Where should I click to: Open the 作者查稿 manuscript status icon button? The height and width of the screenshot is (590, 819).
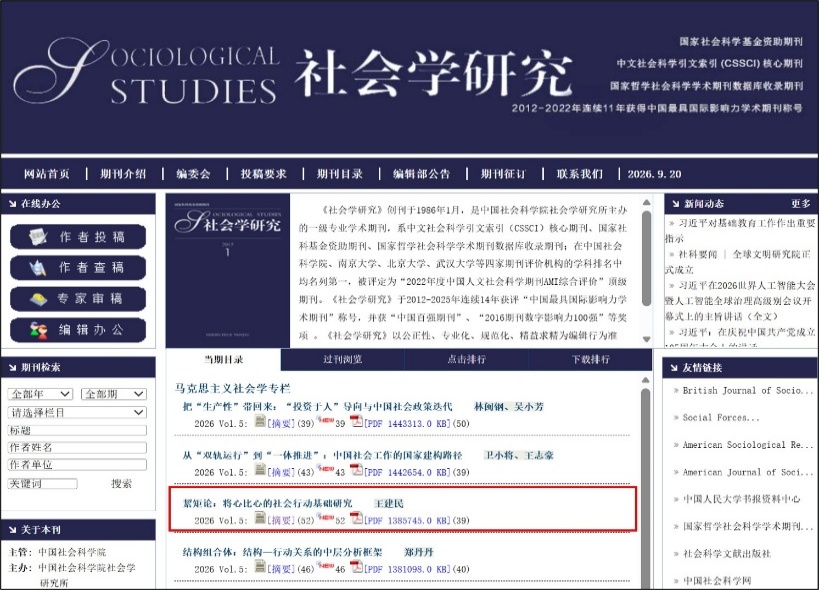(x=78, y=268)
